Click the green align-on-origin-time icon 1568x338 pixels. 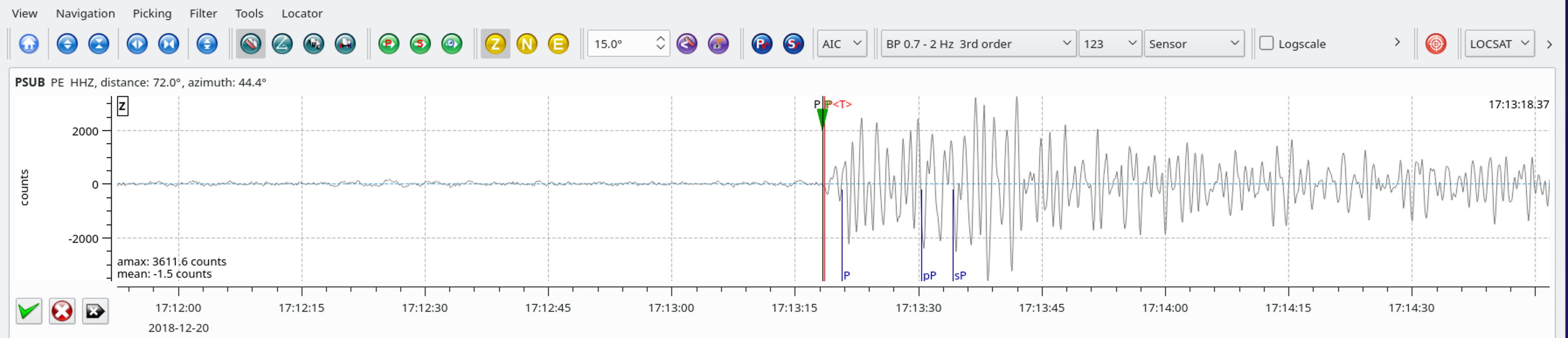coord(452,44)
